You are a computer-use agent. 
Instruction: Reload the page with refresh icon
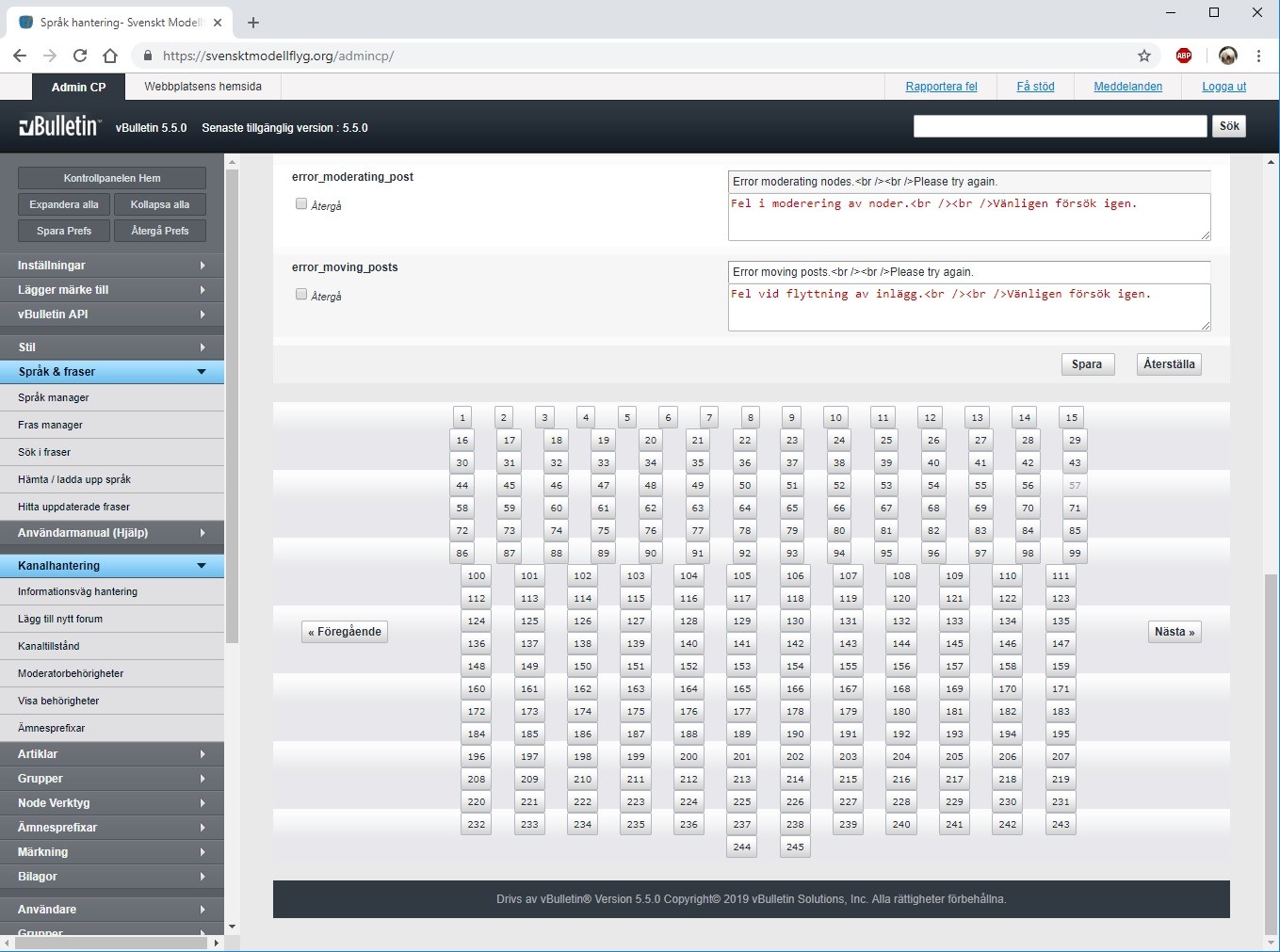point(80,56)
